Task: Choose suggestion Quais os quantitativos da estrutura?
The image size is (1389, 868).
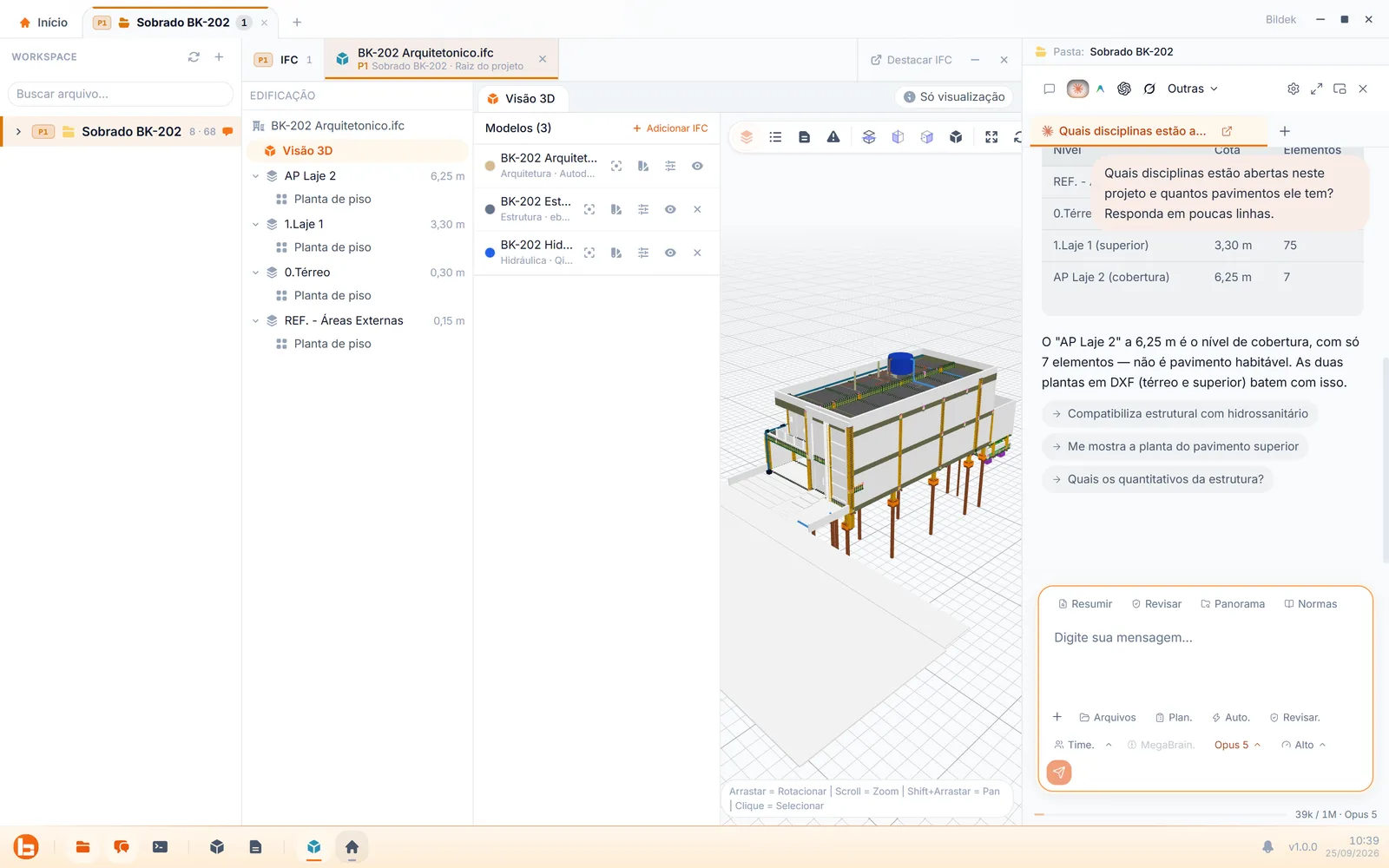Action: tap(1157, 479)
